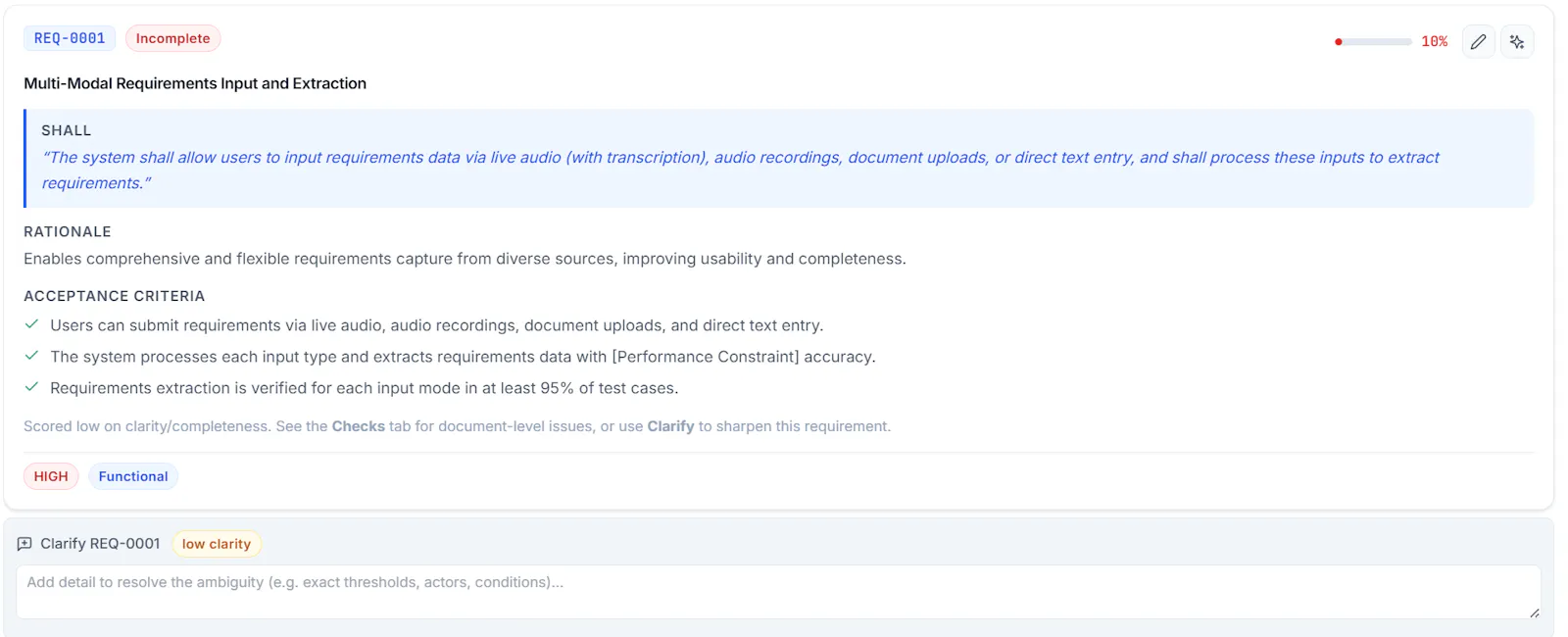Screen dimensions: 1568x637
Task: Click the bold Clarify word in the hint
Action: tap(670, 426)
